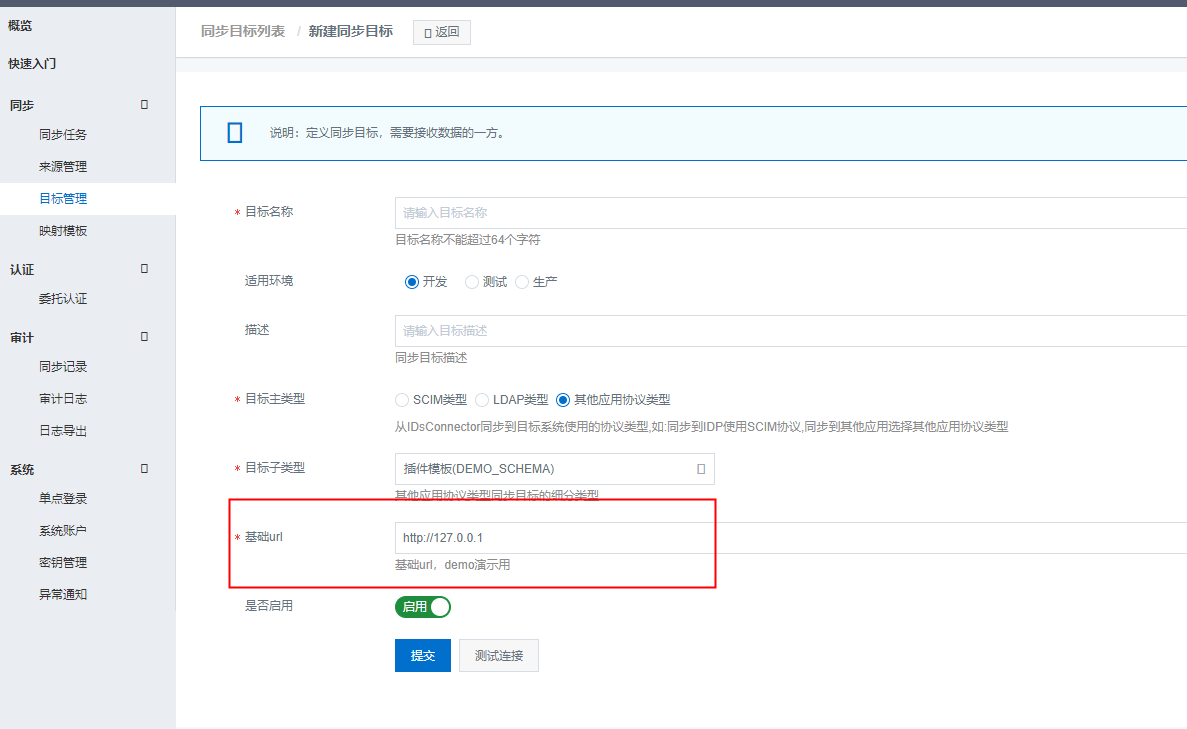Open 同步任务 in the sidebar

[63, 135]
